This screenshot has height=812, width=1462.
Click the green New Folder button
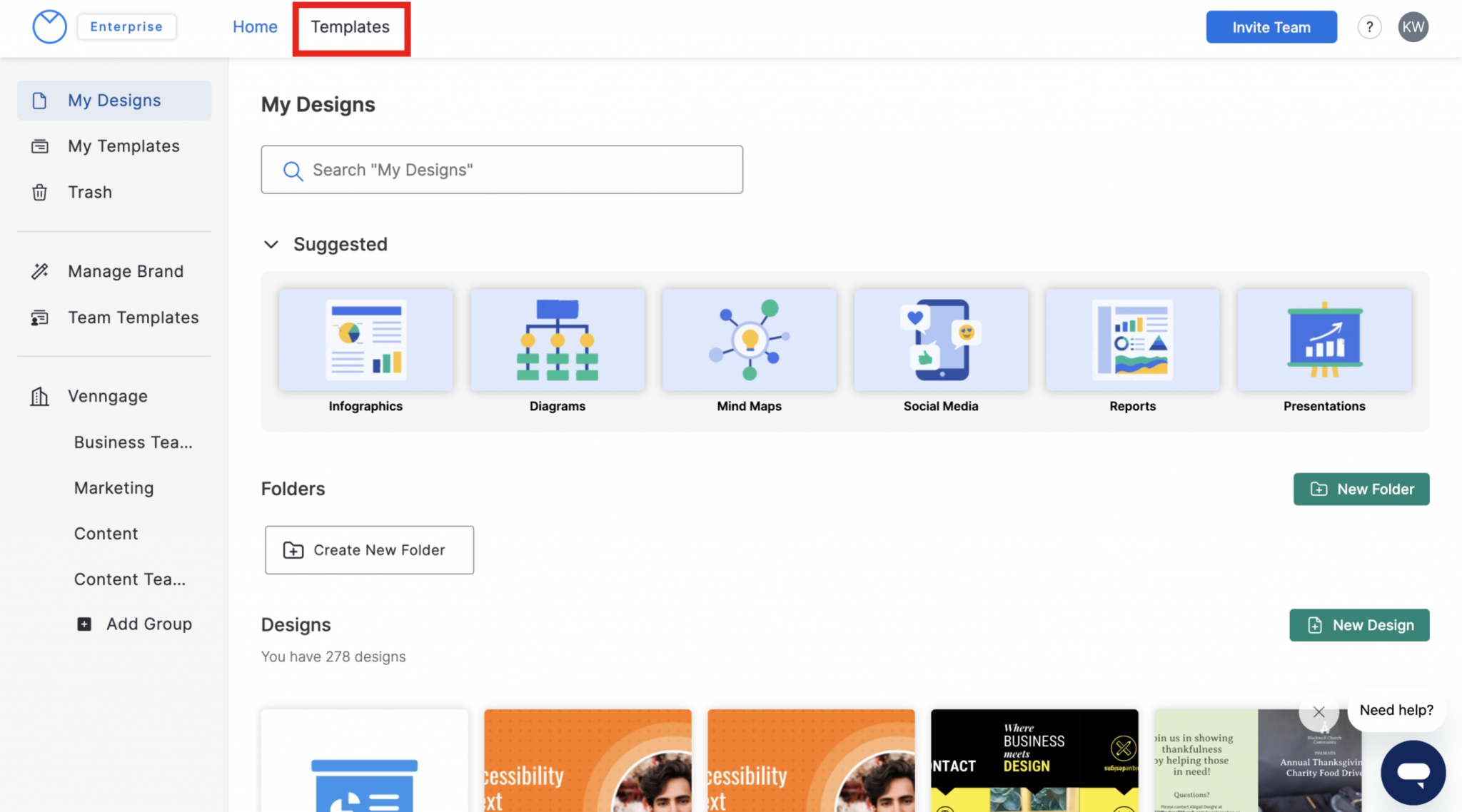(x=1361, y=489)
